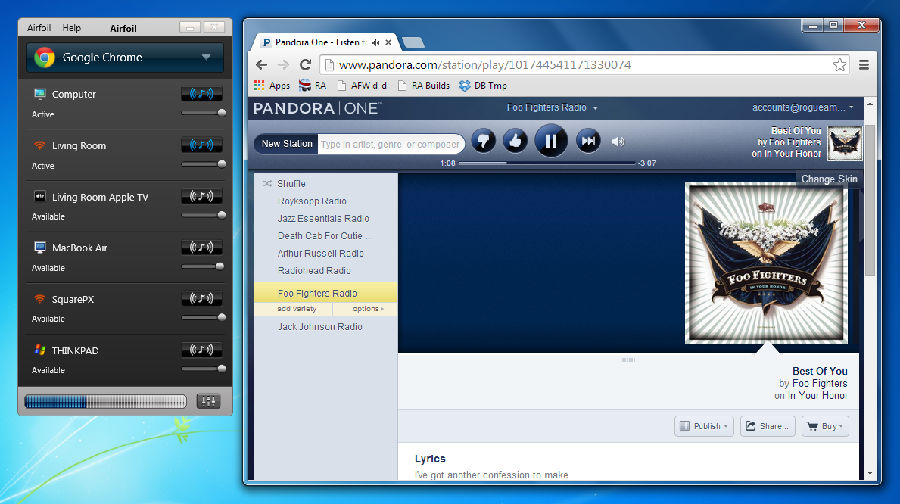Go forward in Chrome
Image resolution: width=900 pixels, height=504 pixels.
pos(283,65)
